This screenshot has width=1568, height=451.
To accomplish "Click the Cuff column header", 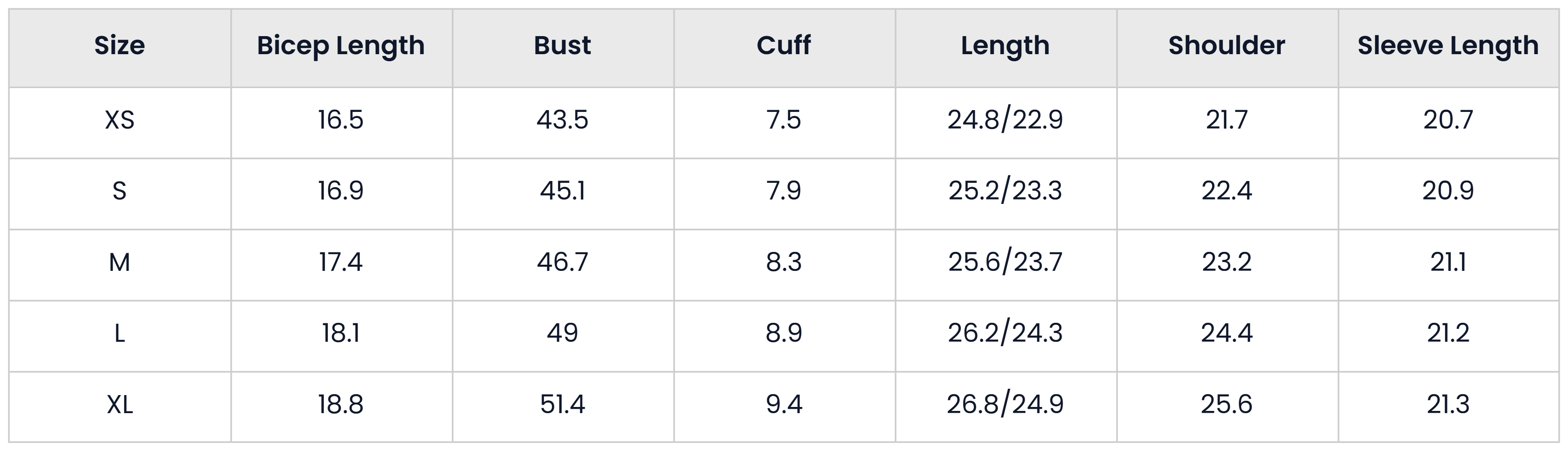I will (784, 46).
